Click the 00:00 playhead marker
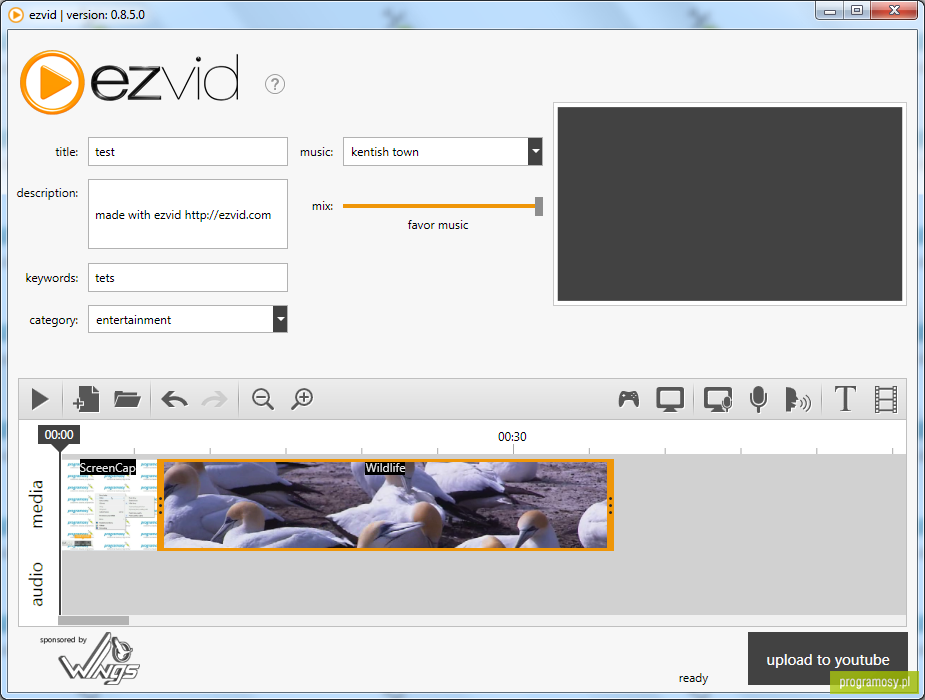Image resolution: width=925 pixels, height=700 pixels. tap(59, 435)
